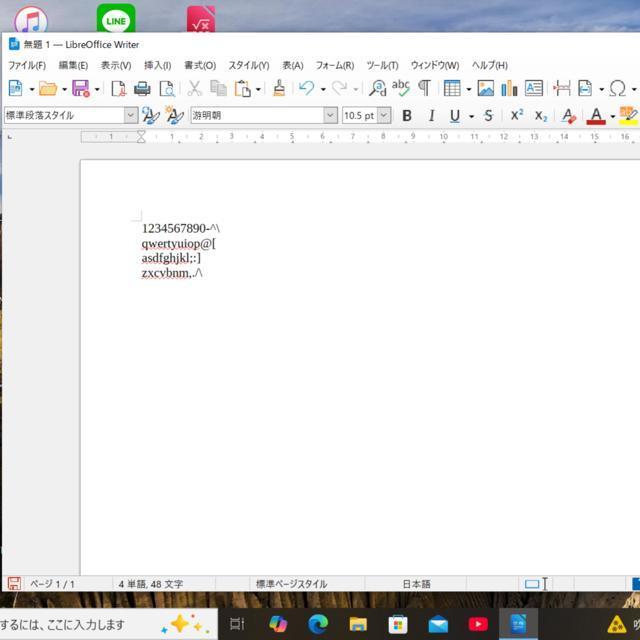Toggle Italic formatting

point(431,116)
